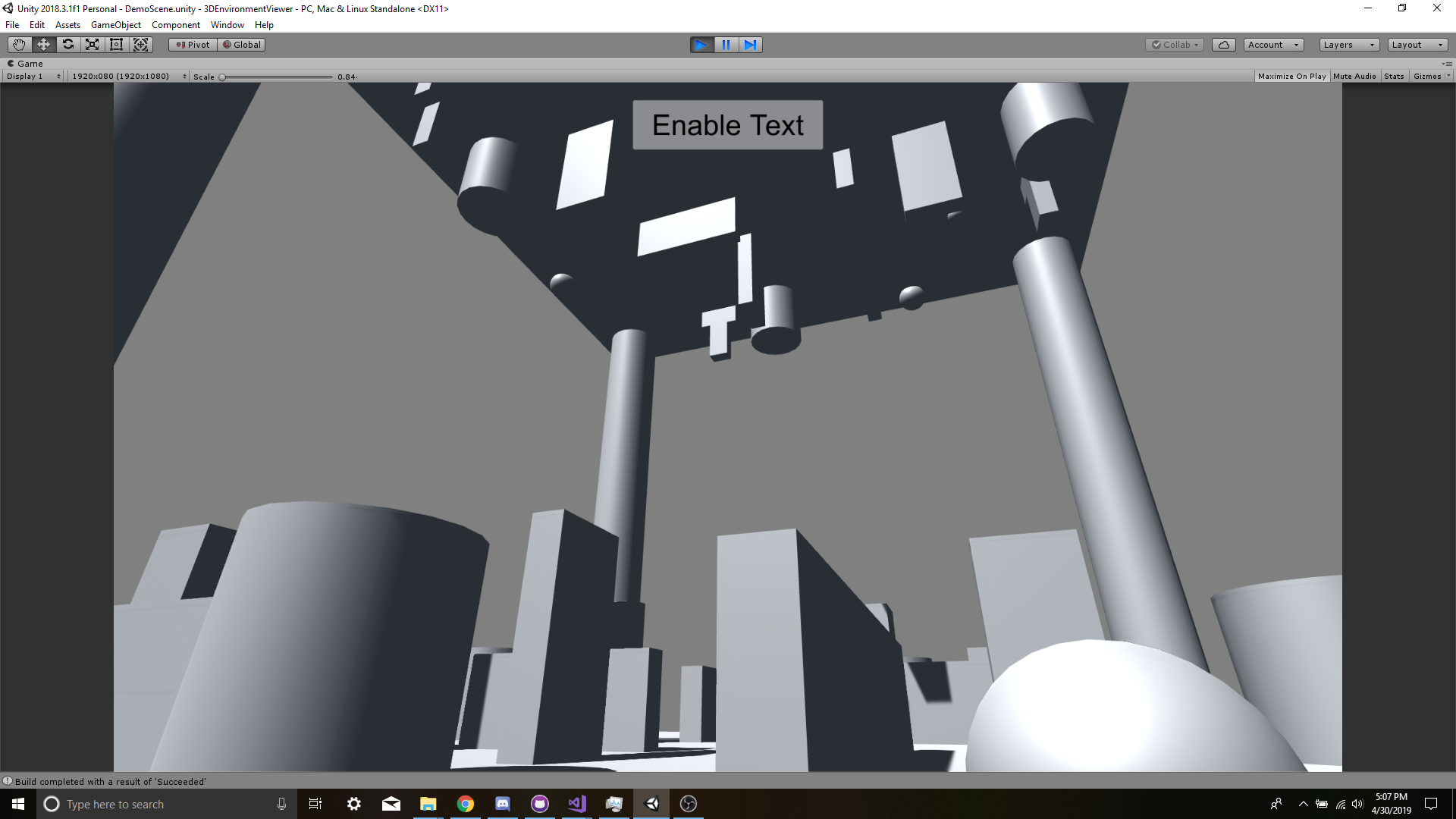Select the Rect Transform tool
The height and width of the screenshot is (819, 1456).
[x=116, y=45]
